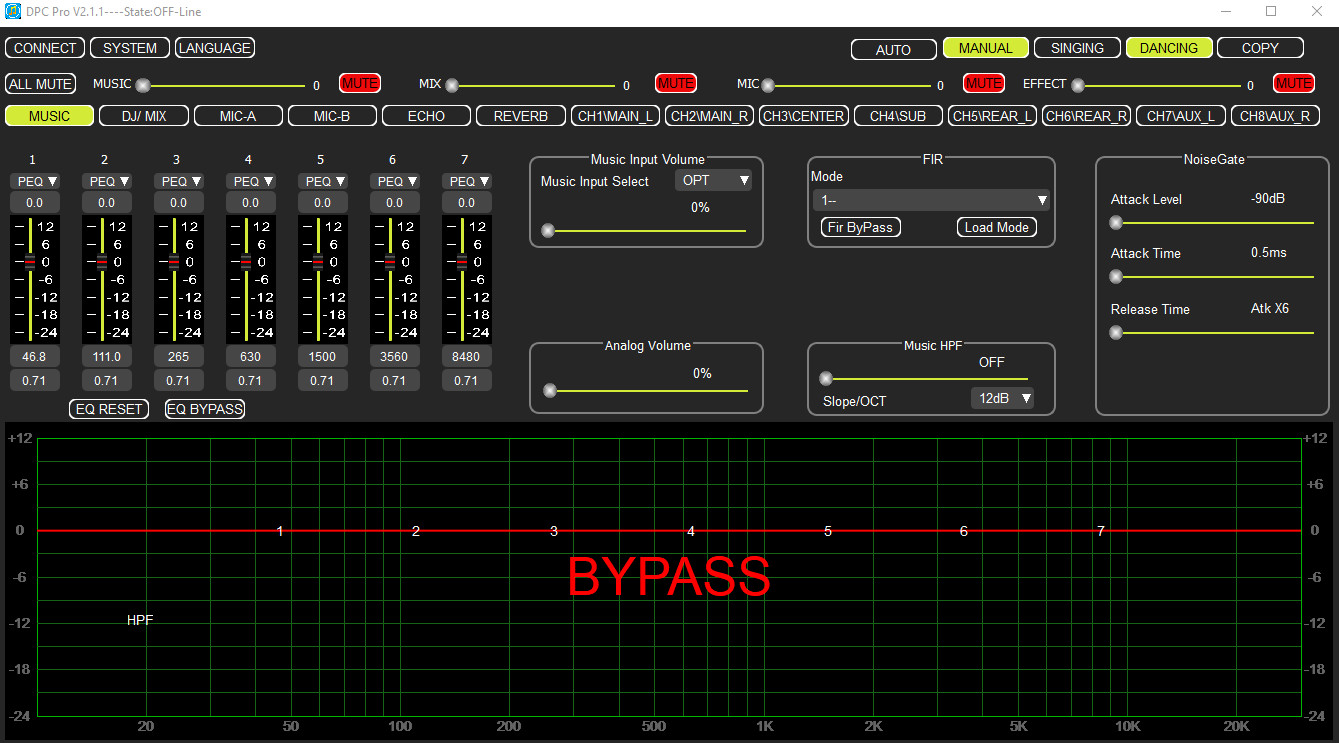Click EQ RESET
The width and height of the screenshot is (1339, 743).
(109, 409)
